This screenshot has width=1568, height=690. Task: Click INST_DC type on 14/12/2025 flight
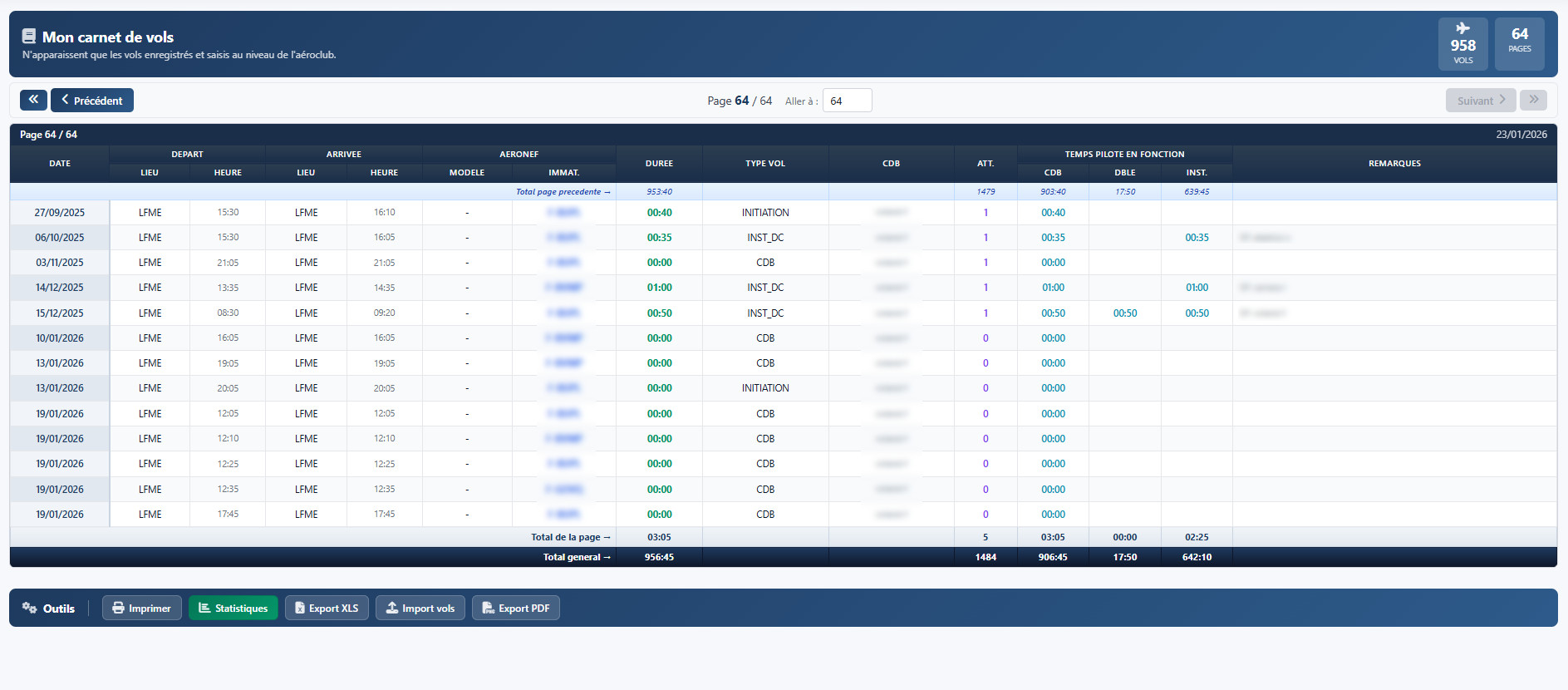[x=765, y=288]
